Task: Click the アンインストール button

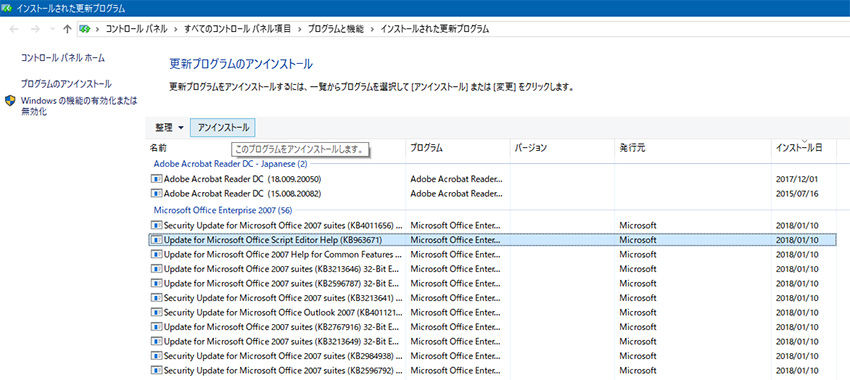Action: coord(223,128)
